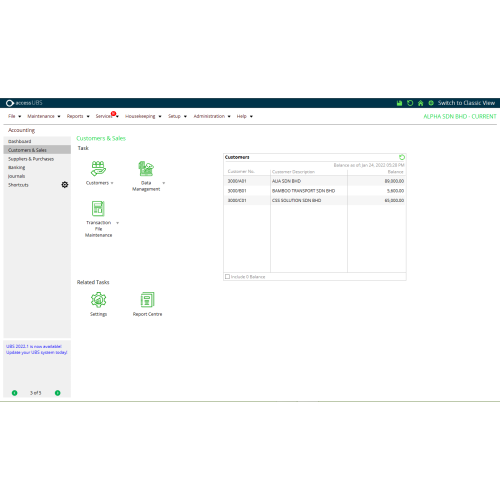Click the refresh icon in top bar
The width and height of the screenshot is (500, 500).
[x=410, y=103]
